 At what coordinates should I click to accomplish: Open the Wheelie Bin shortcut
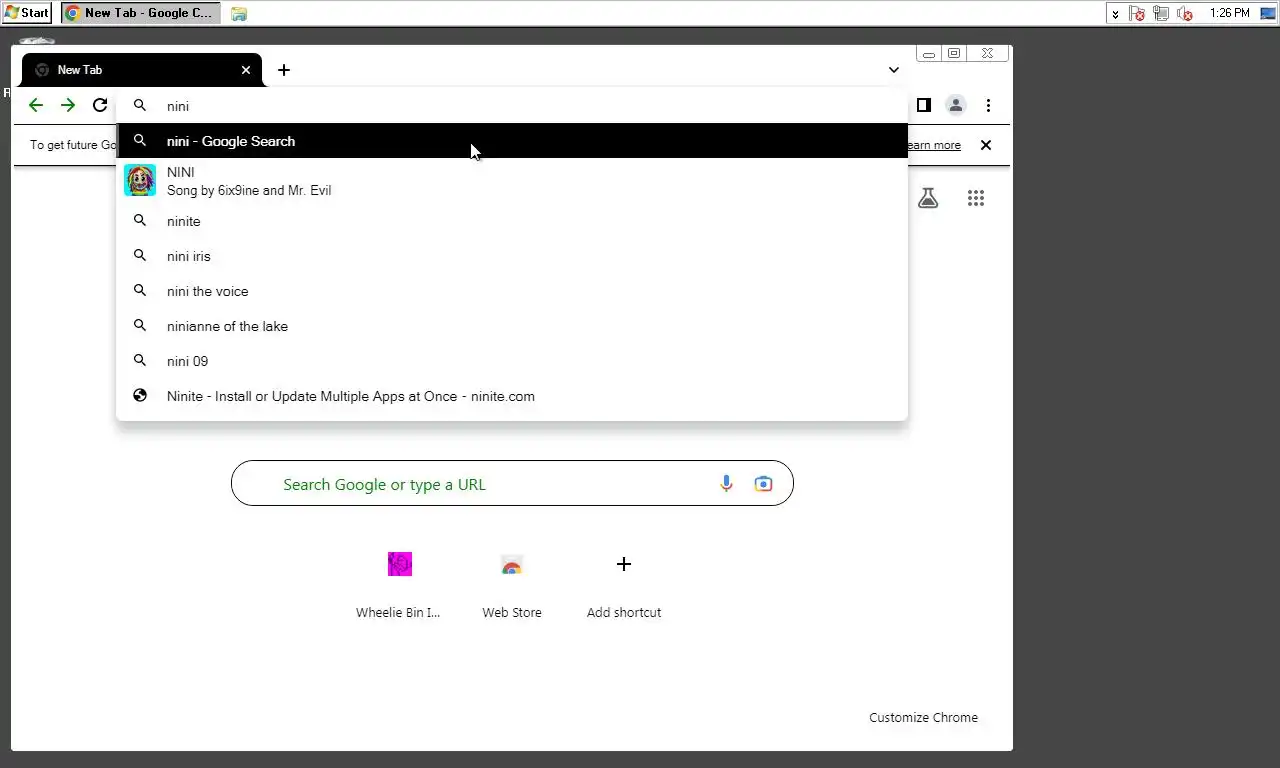coord(399,585)
